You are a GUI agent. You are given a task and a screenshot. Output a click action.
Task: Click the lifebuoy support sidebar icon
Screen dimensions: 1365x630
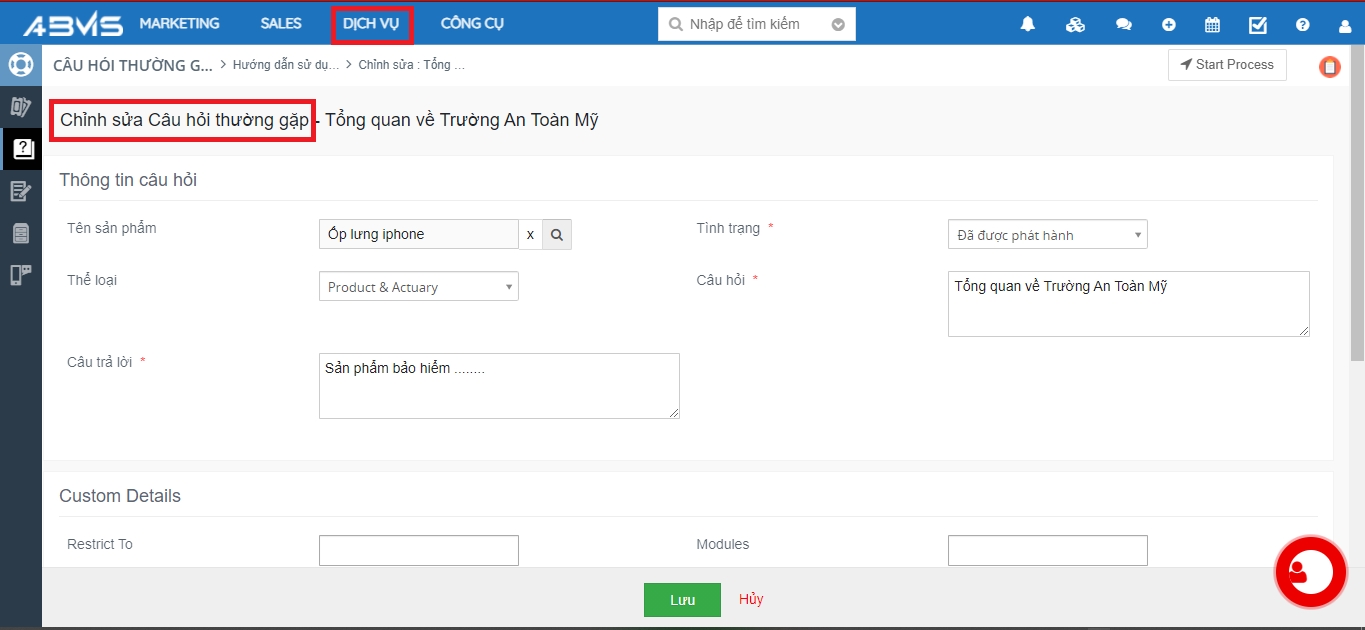click(x=20, y=65)
